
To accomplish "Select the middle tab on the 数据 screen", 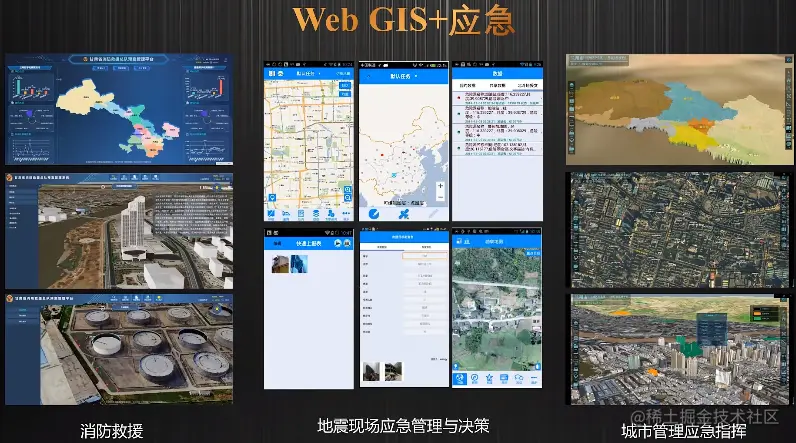I will click(497, 85).
